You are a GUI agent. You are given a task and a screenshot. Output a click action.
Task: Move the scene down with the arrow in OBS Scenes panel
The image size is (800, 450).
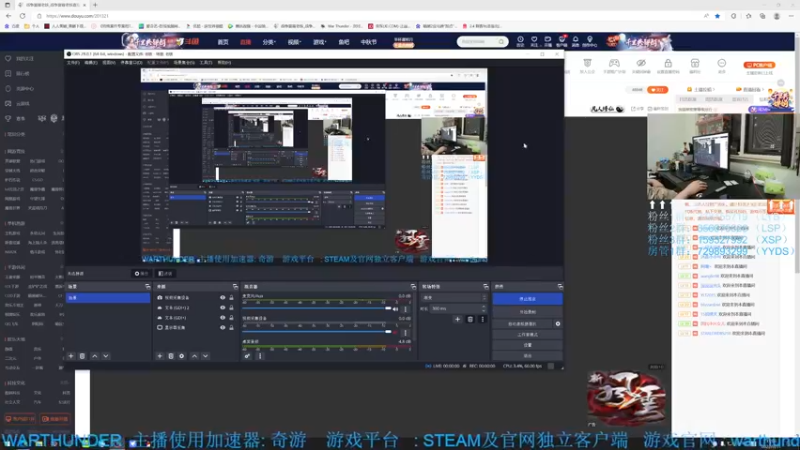tap(106, 356)
